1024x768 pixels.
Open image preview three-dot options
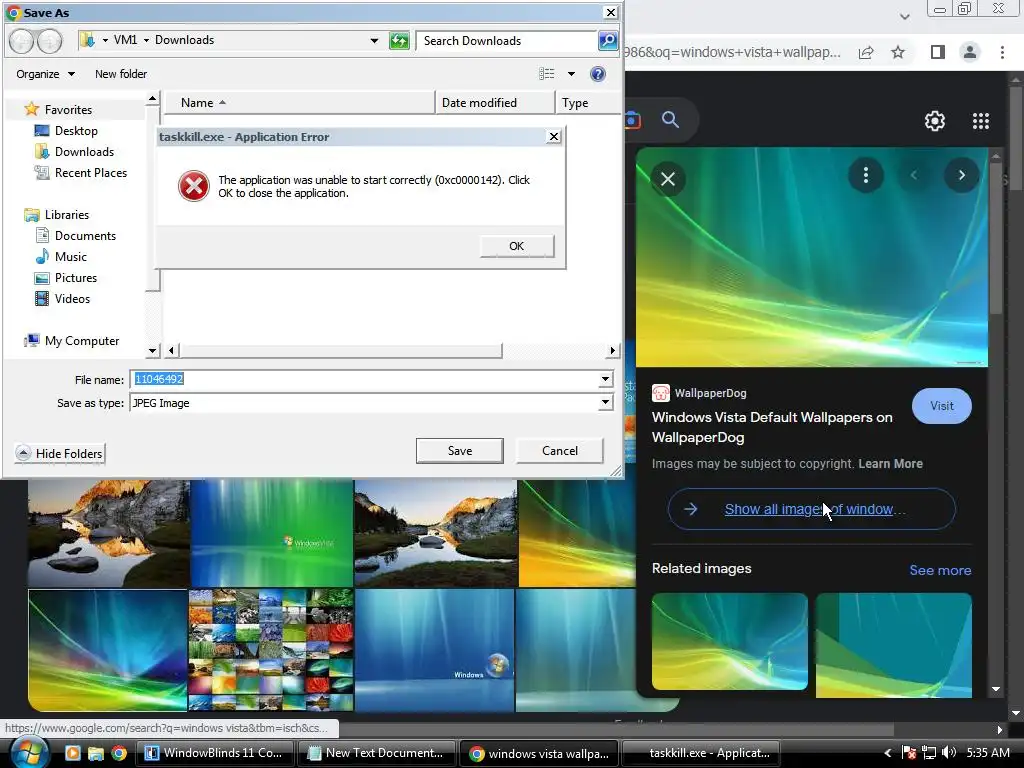866,175
